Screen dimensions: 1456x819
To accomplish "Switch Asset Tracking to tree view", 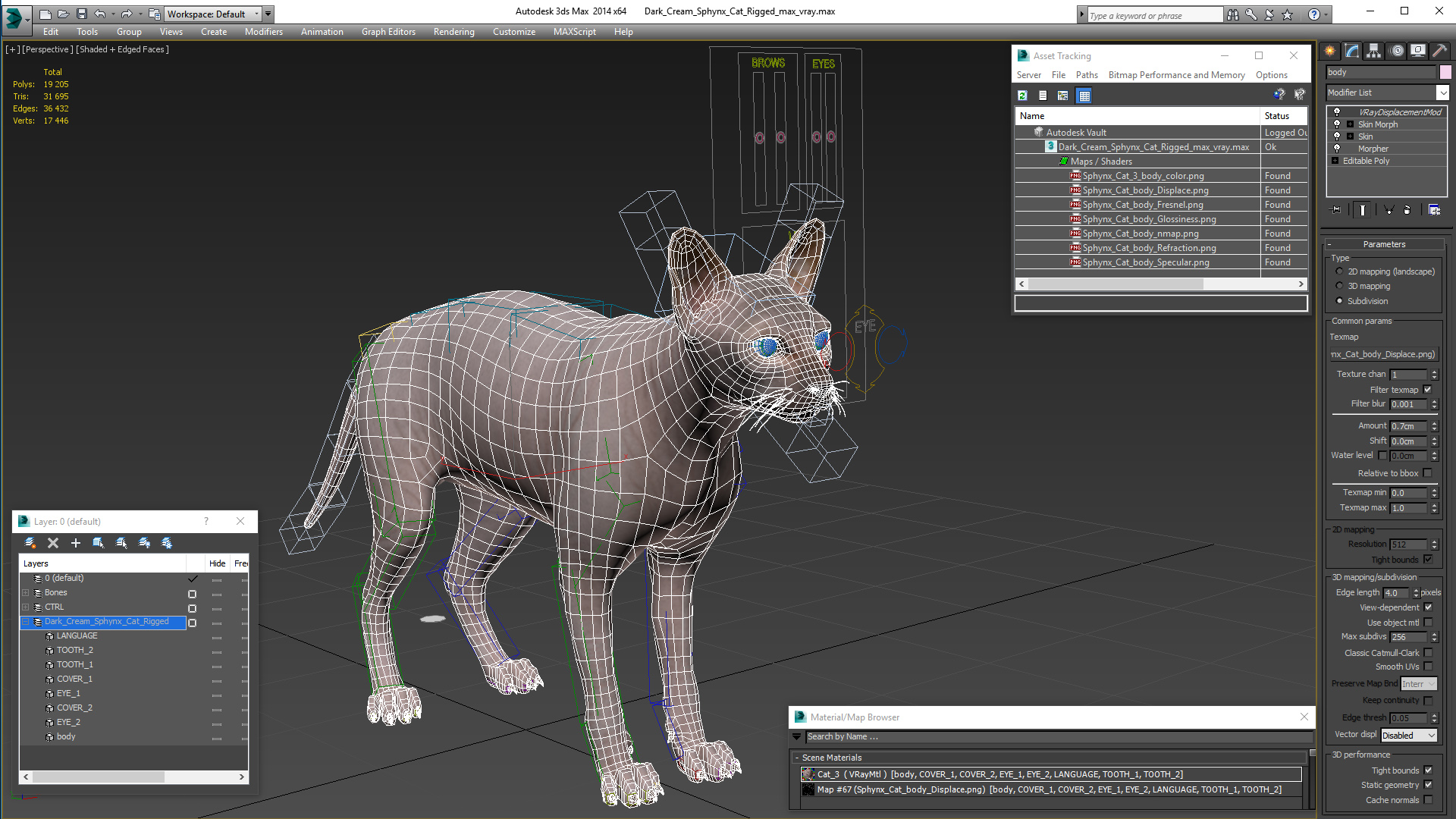I will (x=1063, y=96).
